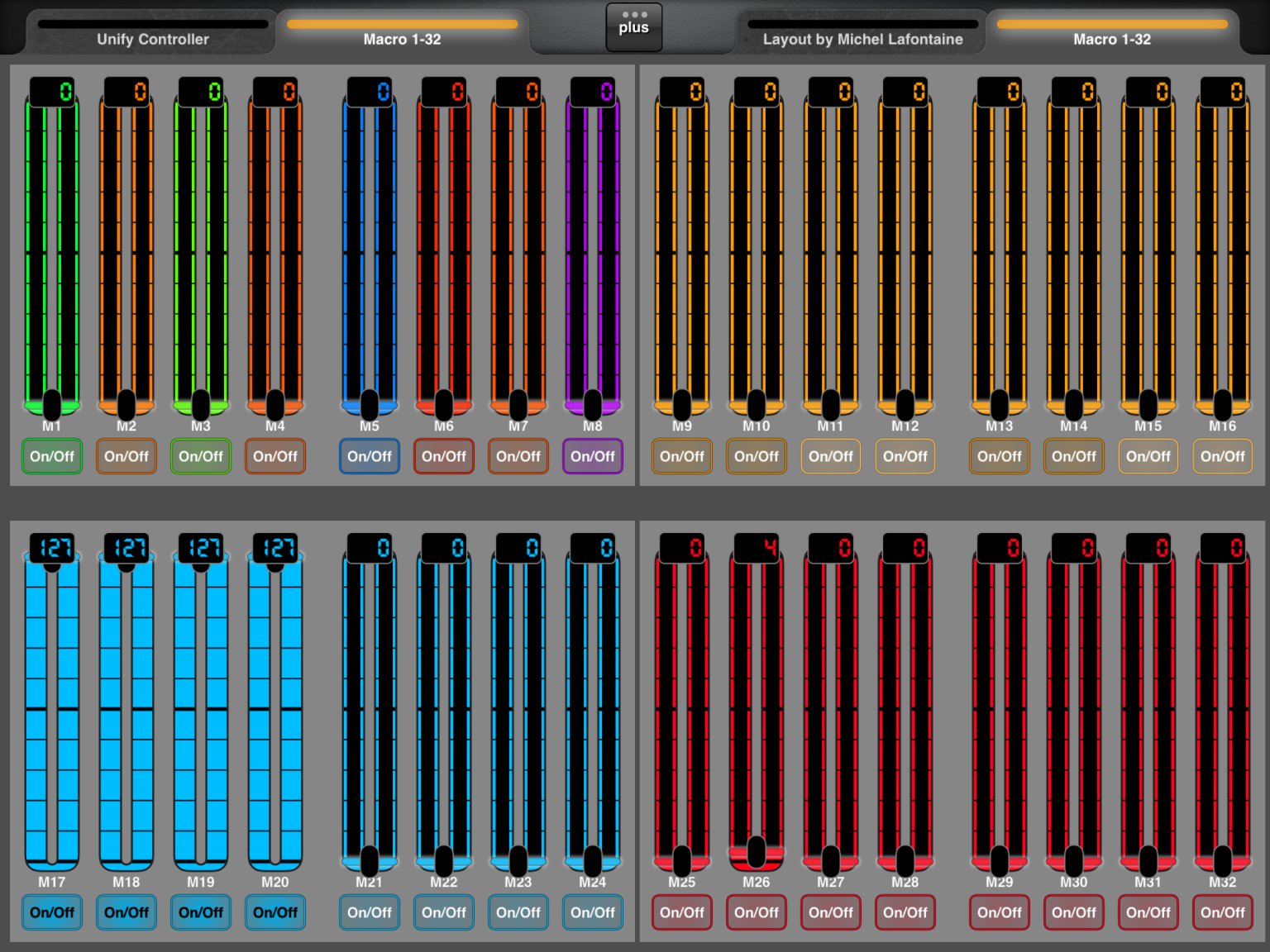1270x952 pixels.
Task: Click the M19 value display showing 127
Action: (x=201, y=548)
